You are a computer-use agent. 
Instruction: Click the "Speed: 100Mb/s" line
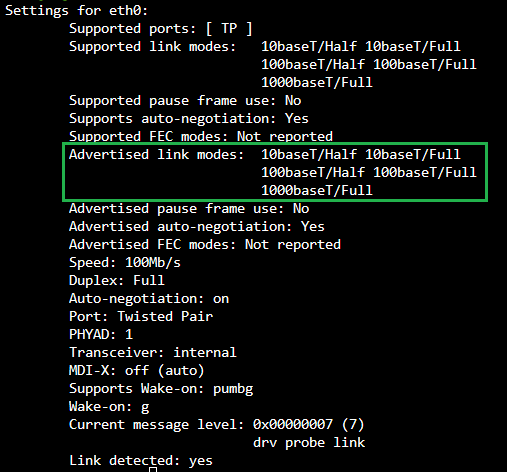tap(125, 263)
